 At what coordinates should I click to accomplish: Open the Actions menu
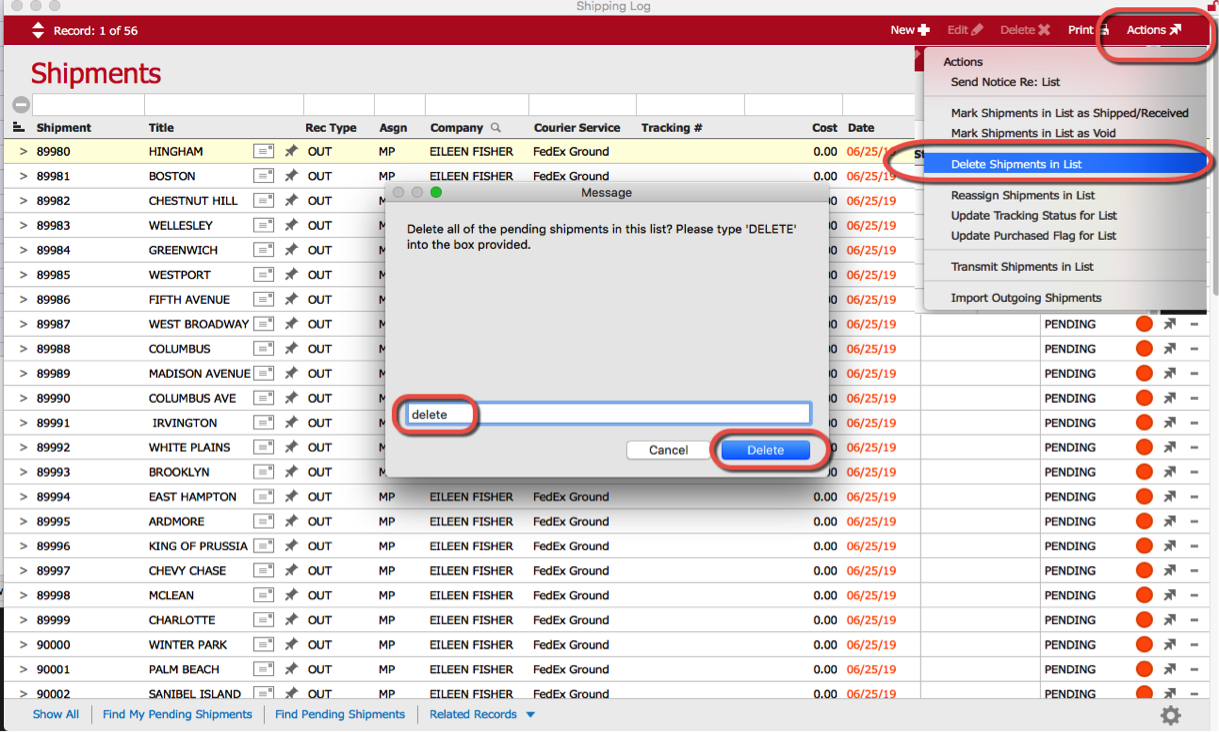point(1153,30)
